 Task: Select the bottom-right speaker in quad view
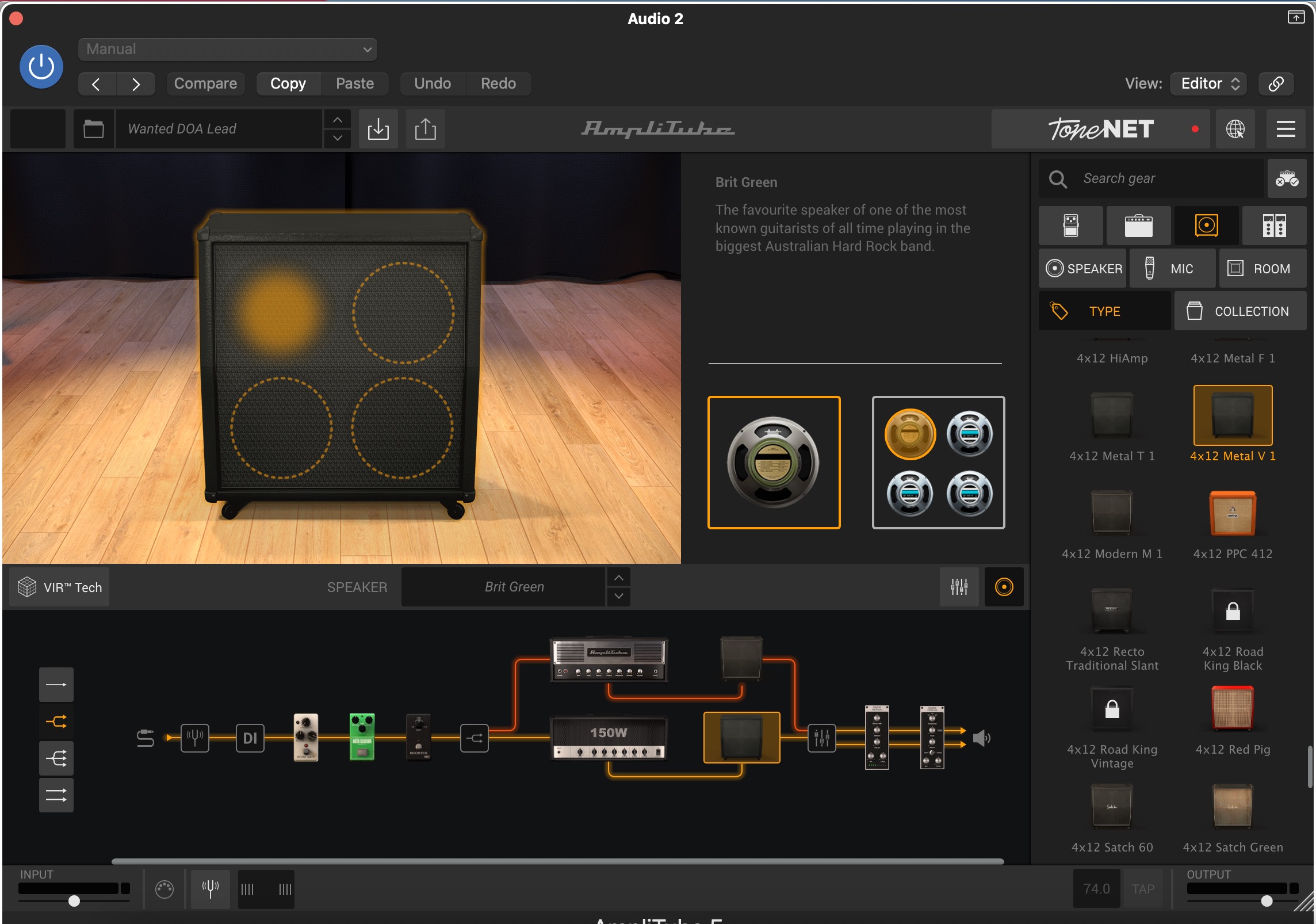(x=970, y=493)
